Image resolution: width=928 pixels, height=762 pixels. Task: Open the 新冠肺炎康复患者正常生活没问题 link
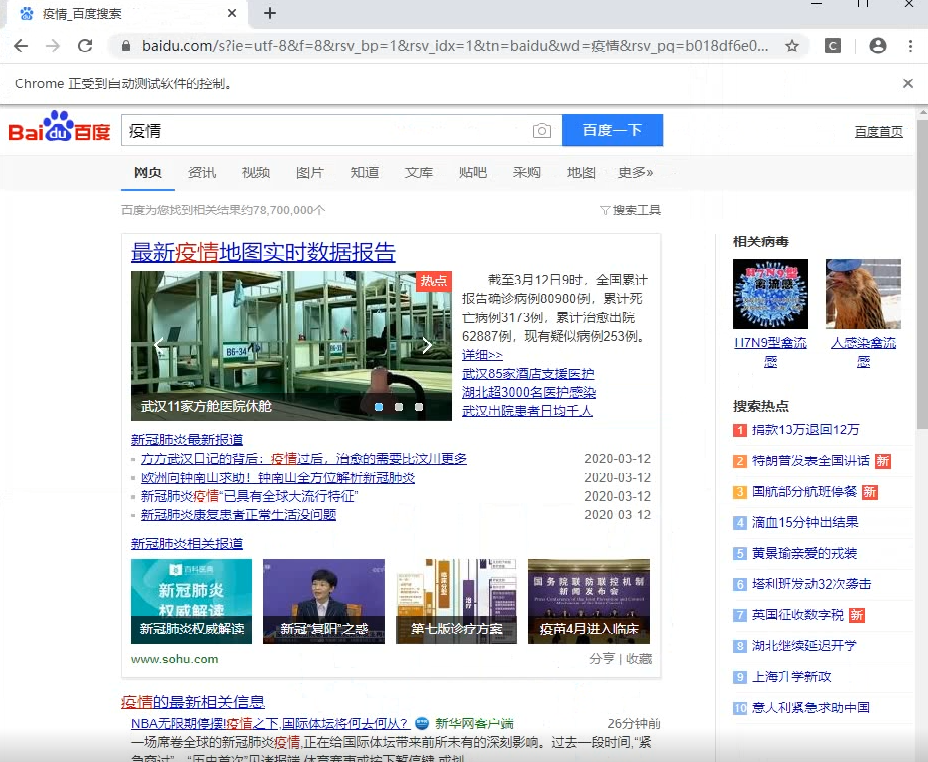(239, 515)
